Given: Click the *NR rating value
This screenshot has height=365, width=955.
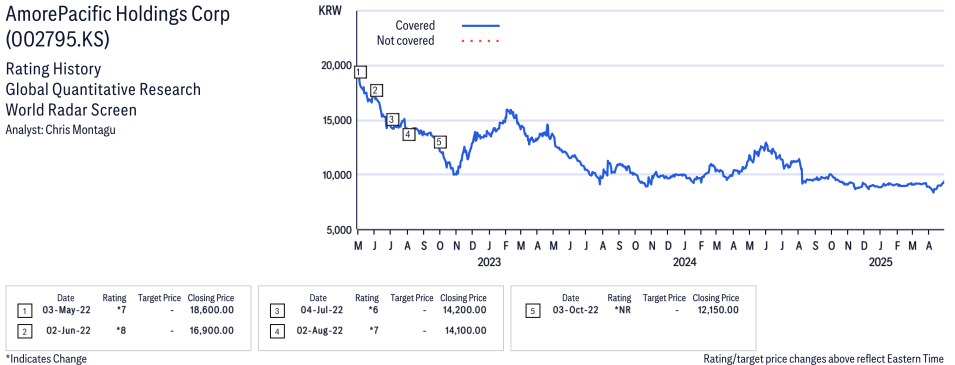Looking at the screenshot, I should coord(622,310).
